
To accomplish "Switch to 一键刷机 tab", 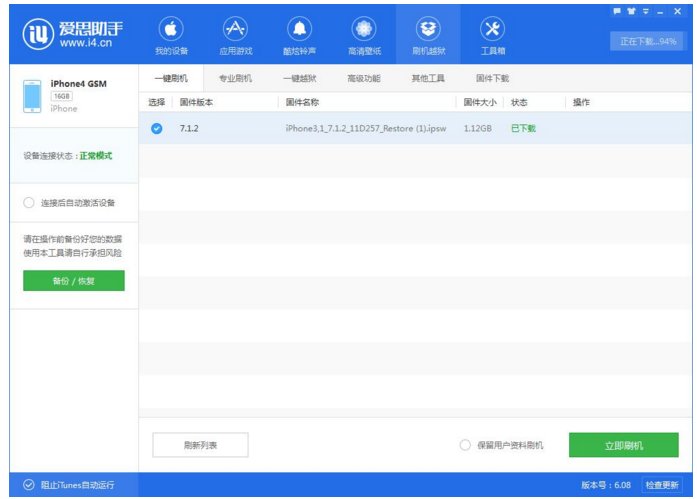I will 171,78.
